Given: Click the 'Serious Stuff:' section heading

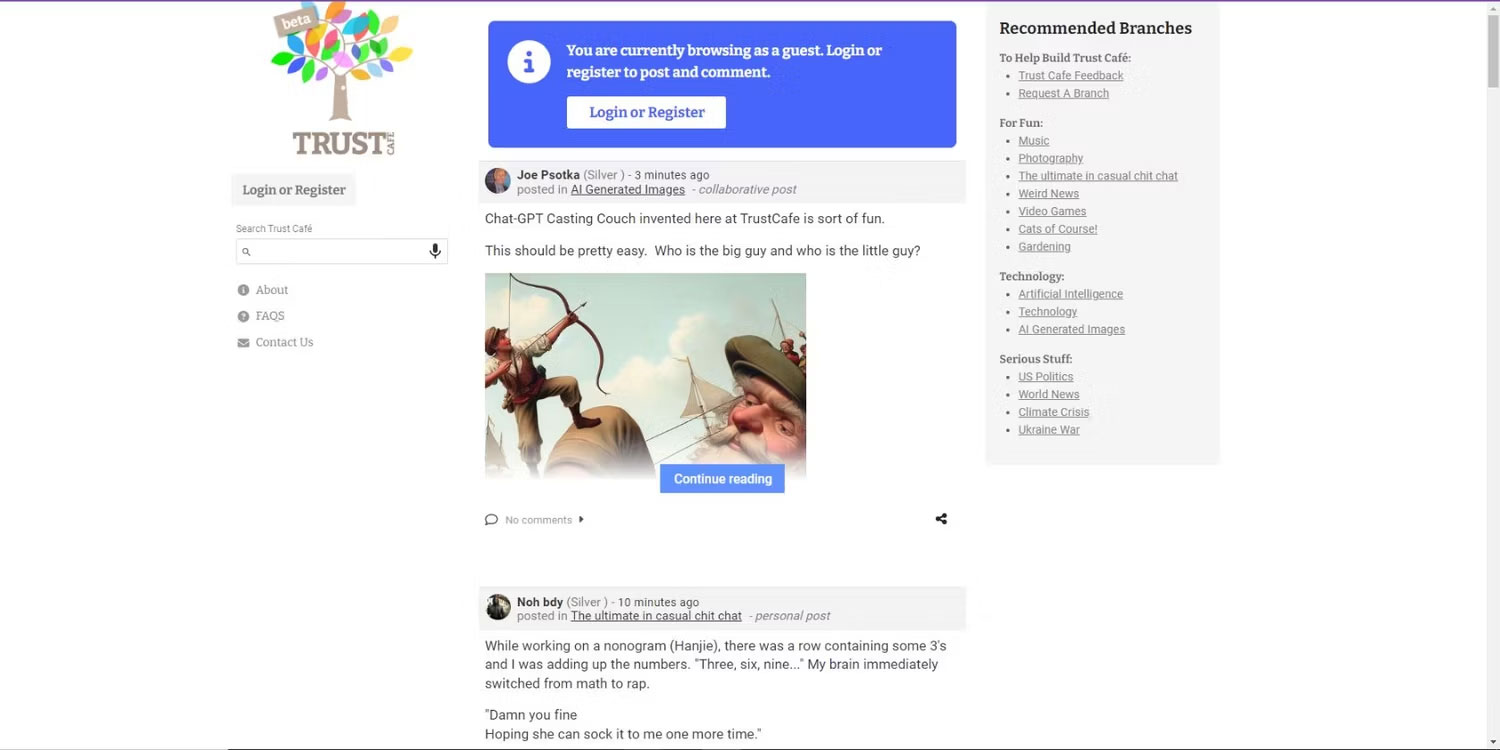Looking at the screenshot, I should point(1036,359).
